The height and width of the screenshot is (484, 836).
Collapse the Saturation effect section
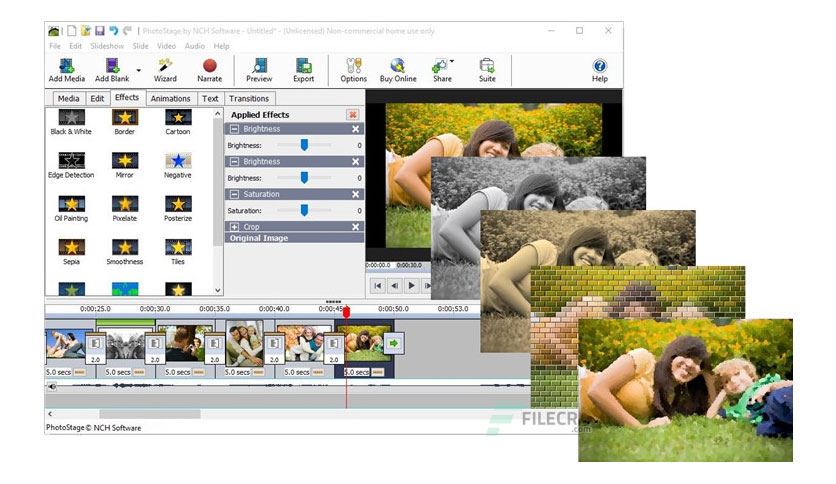pos(234,194)
